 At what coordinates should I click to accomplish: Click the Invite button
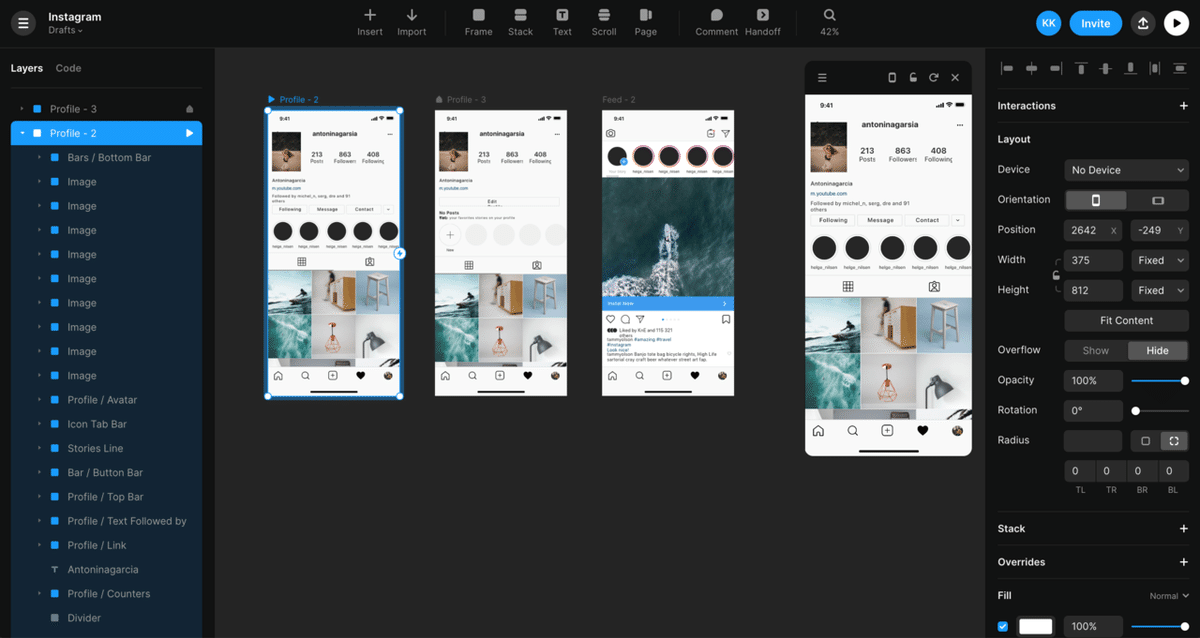(x=1095, y=23)
